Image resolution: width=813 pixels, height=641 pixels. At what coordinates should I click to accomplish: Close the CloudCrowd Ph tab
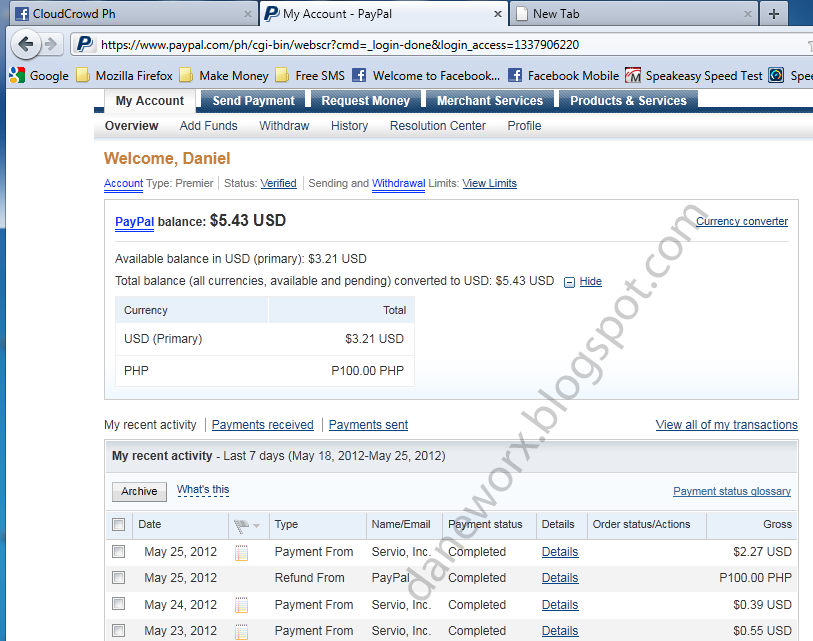click(x=248, y=14)
